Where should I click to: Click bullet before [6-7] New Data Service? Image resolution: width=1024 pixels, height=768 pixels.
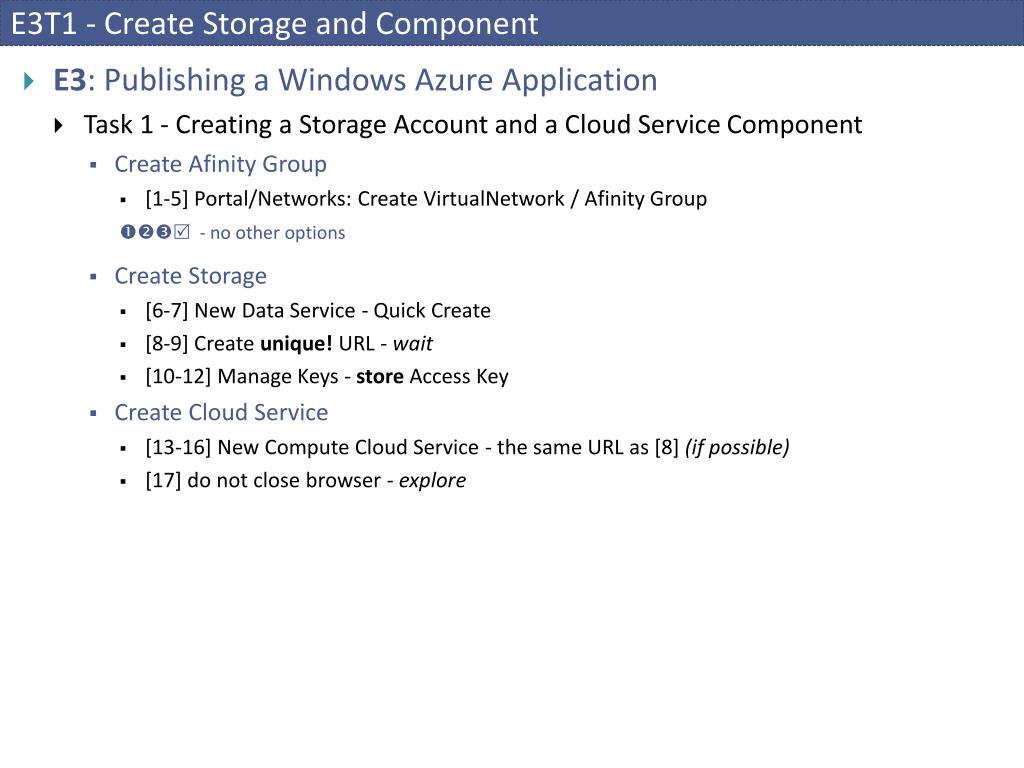pyautogui.click(x=123, y=312)
